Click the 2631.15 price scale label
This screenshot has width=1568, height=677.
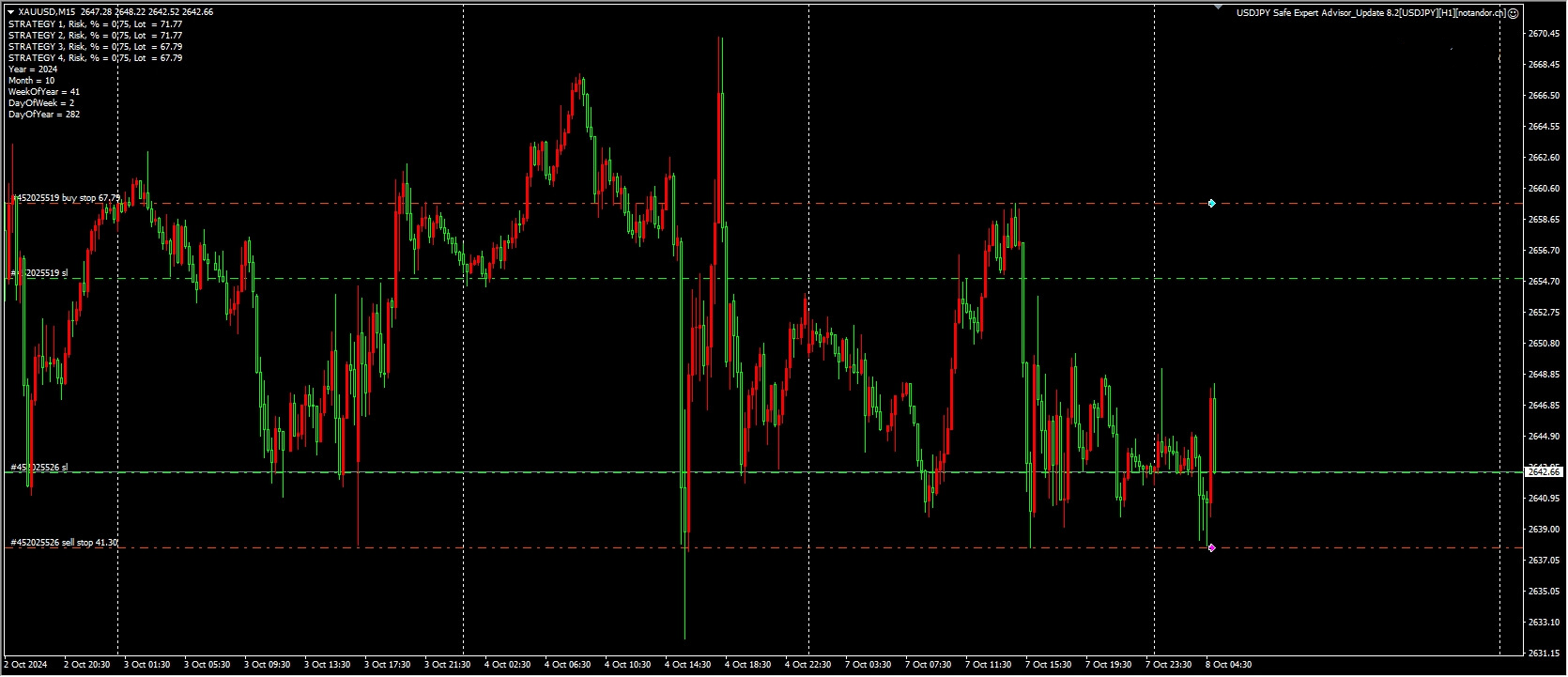click(1544, 653)
